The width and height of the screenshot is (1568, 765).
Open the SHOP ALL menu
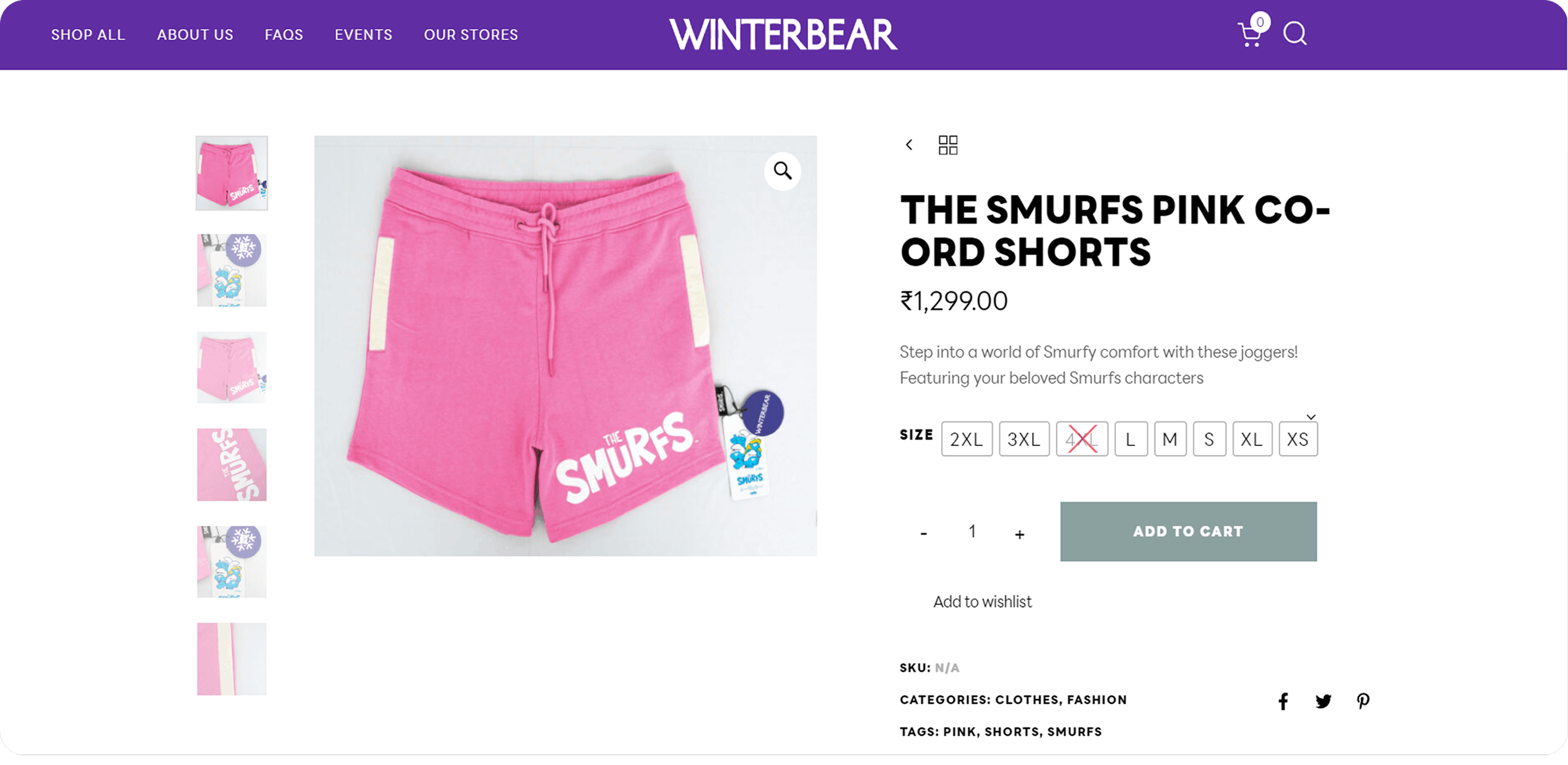88,35
